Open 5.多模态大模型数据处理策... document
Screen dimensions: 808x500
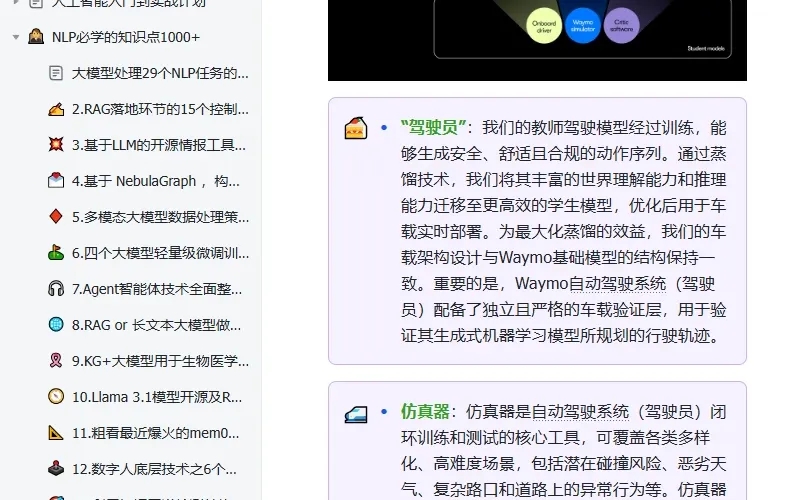(x=160, y=217)
